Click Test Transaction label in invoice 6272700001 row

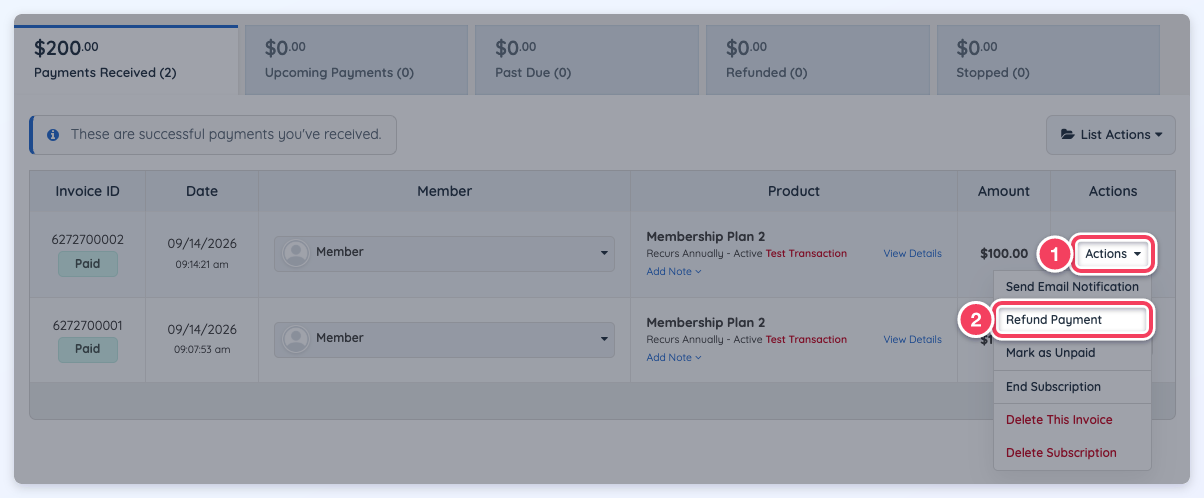(x=806, y=340)
